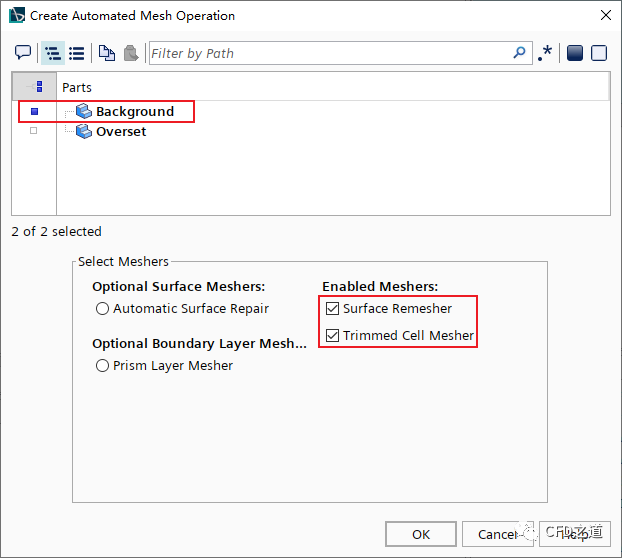
Task: Select the Background tree item
Action: 135,111
